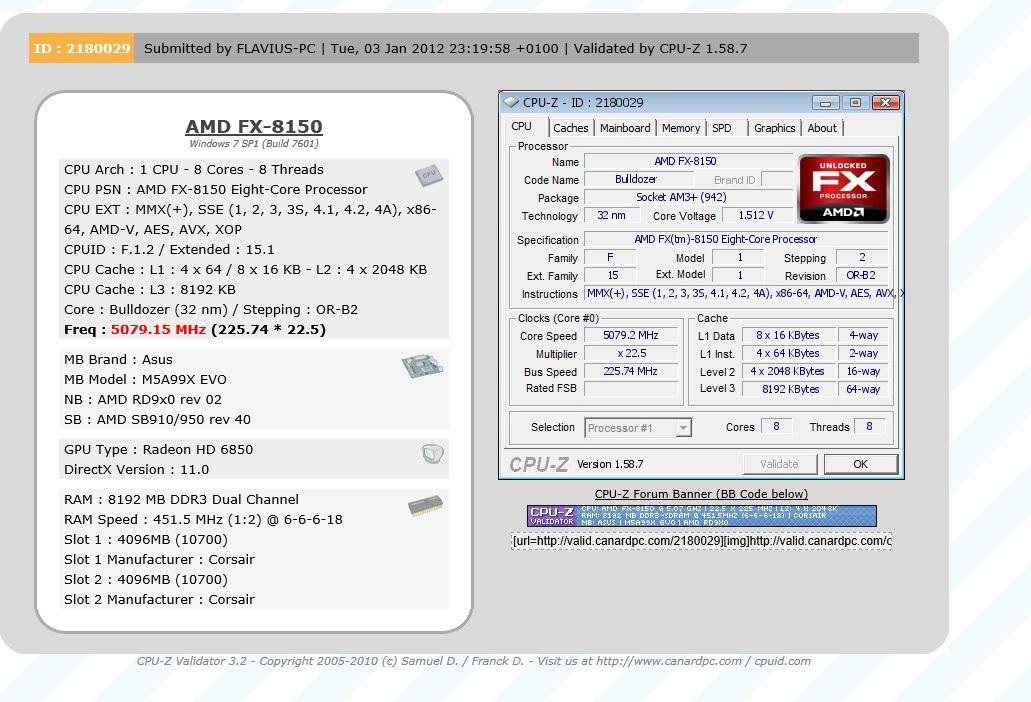Click the L1 Inst. 4 x 64 KBytes value
This screenshot has width=1031, height=702.
click(789, 353)
